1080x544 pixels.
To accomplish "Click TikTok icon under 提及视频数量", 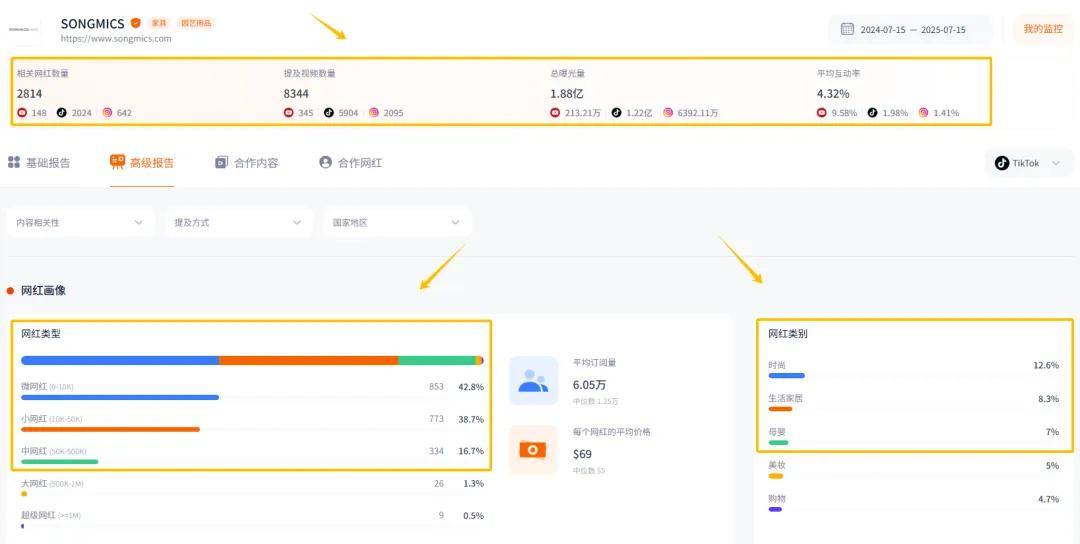I will pos(329,112).
